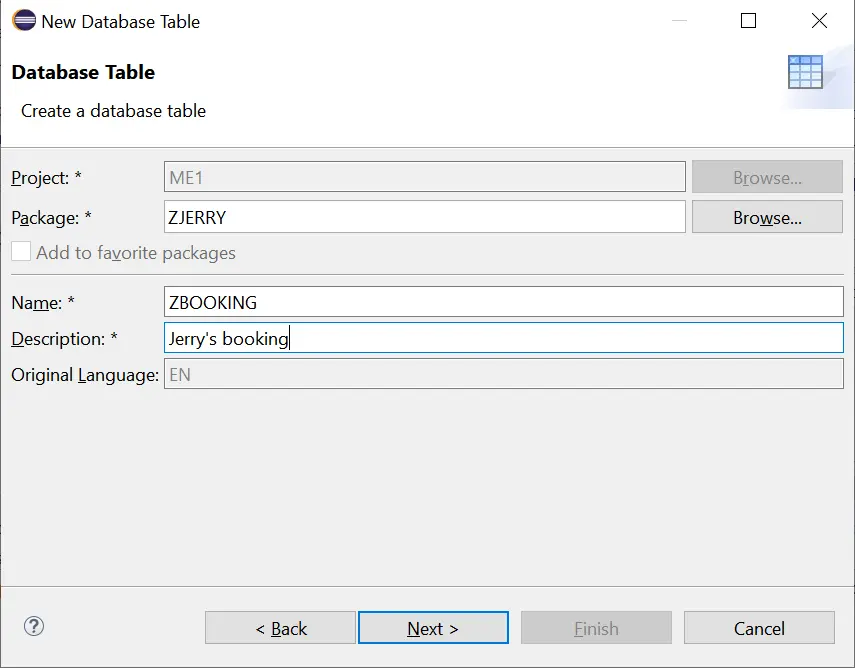The width and height of the screenshot is (855, 668).
Task: Cancel the New Database Table wizard
Action: pyautogui.click(x=759, y=628)
